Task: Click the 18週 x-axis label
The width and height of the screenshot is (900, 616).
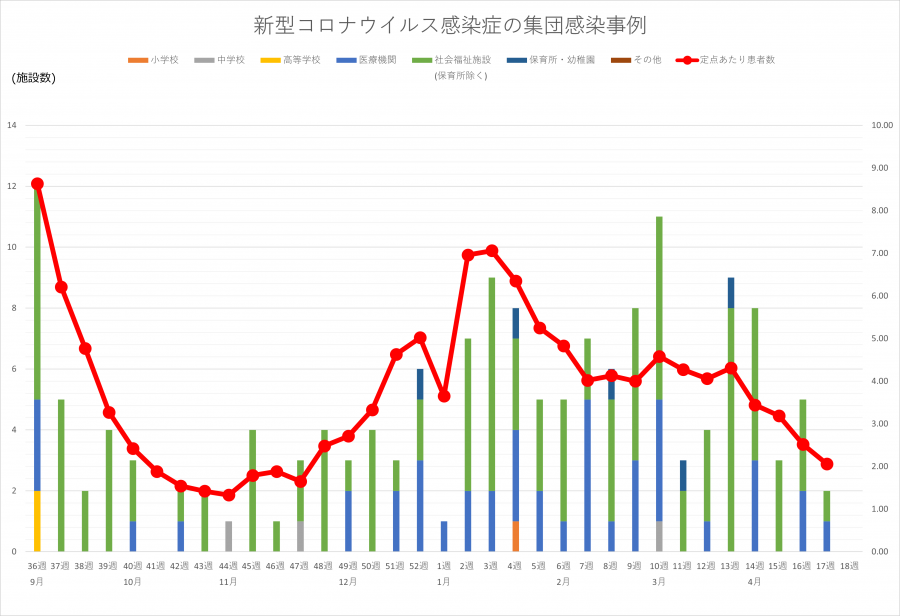Action: tap(849, 566)
